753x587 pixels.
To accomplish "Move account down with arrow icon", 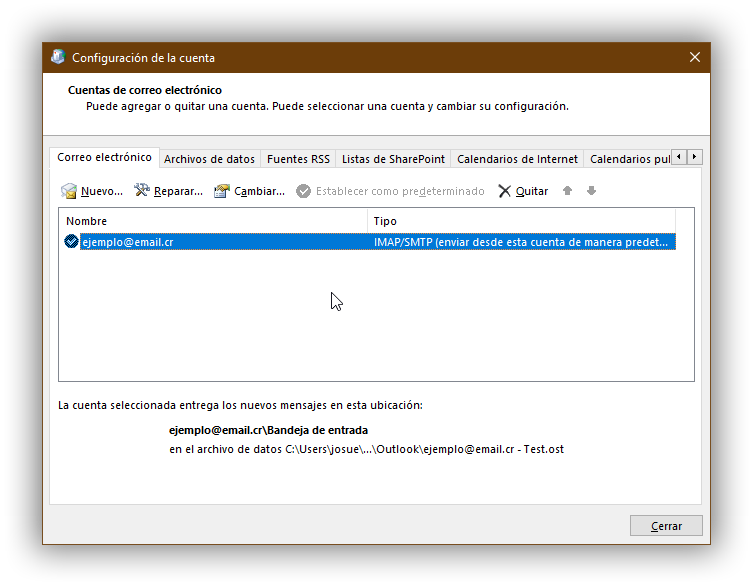I will point(591,191).
